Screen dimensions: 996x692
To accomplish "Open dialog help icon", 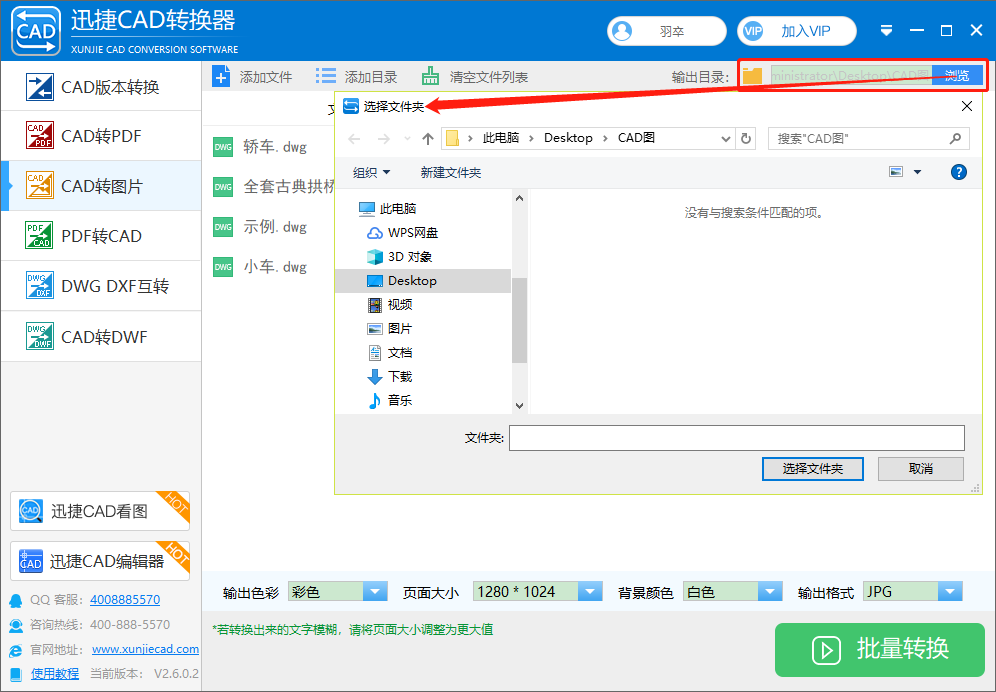I will coord(959,172).
